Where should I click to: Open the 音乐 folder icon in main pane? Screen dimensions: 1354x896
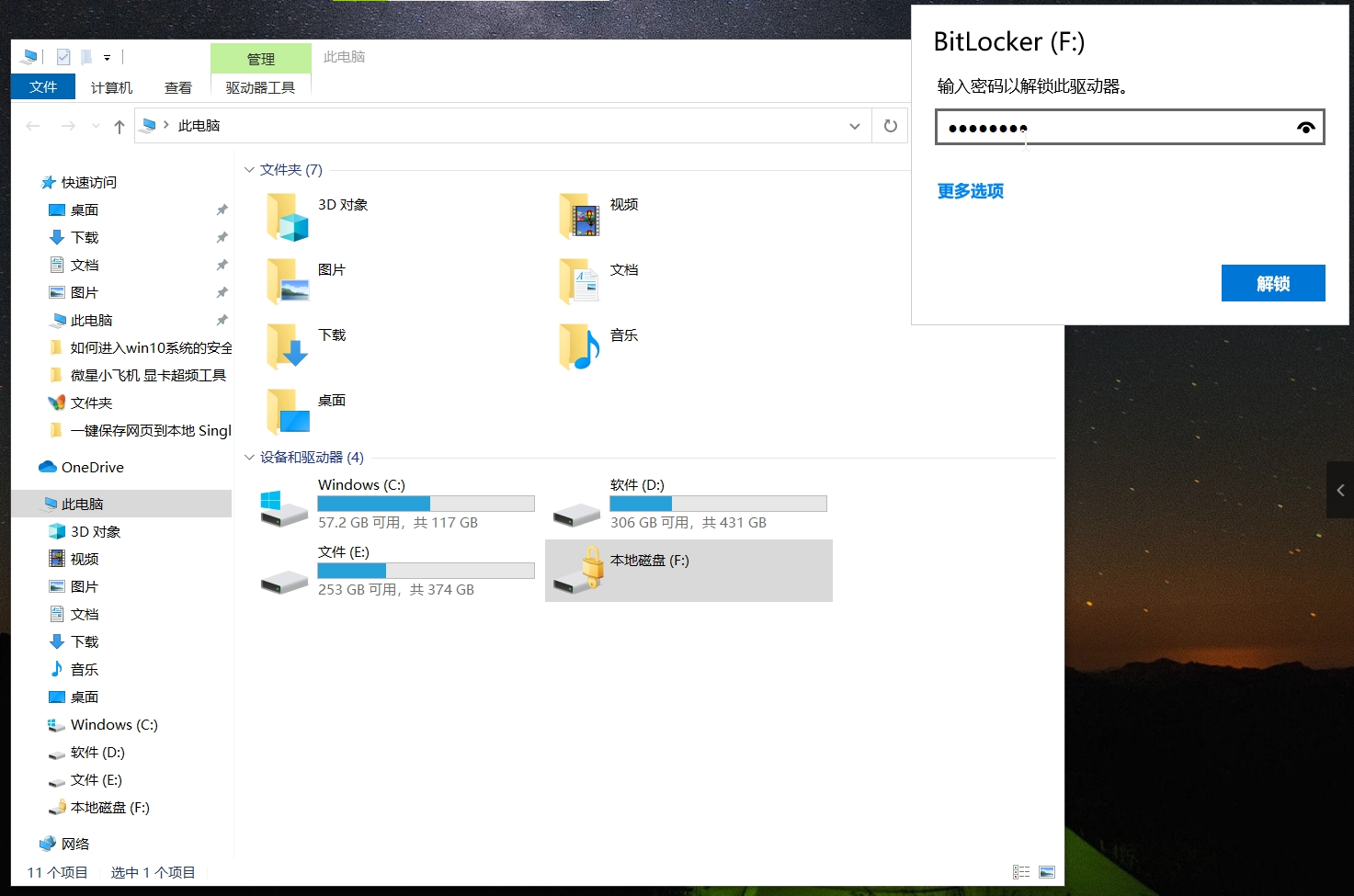coord(580,347)
